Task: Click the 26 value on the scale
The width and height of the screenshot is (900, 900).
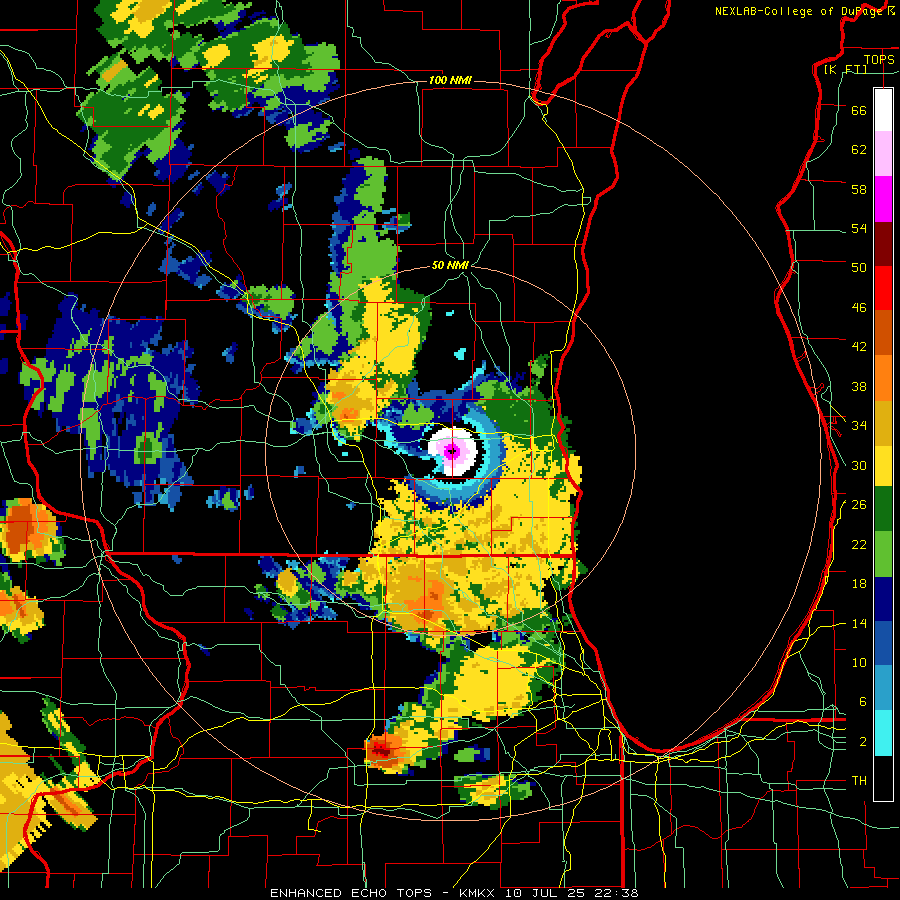Action: (x=859, y=505)
